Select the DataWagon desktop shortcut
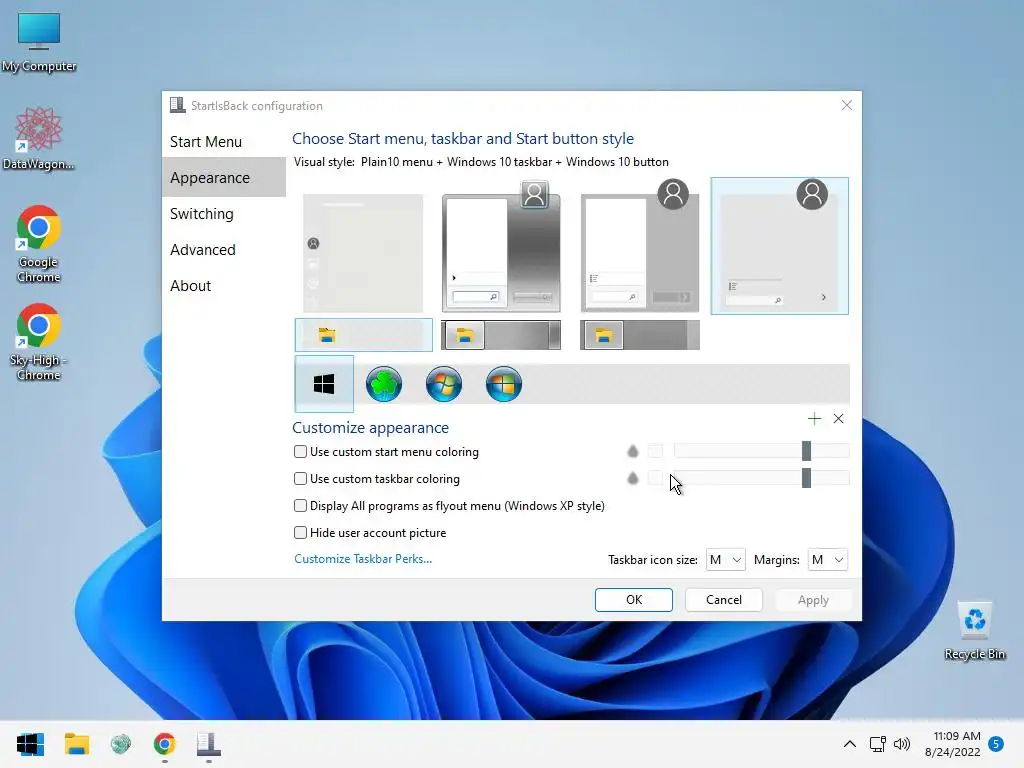The image size is (1024, 768). 39,138
